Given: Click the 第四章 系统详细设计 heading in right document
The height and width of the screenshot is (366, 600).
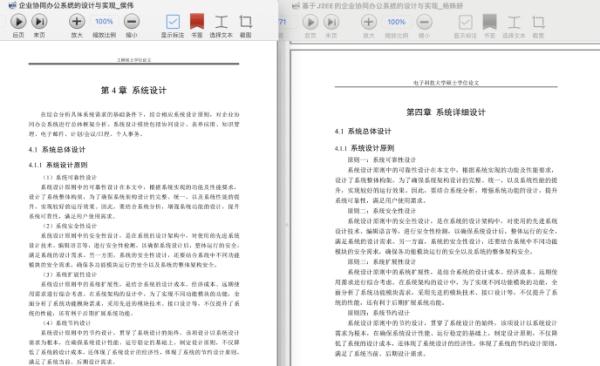Looking at the screenshot, I should point(446,112).
